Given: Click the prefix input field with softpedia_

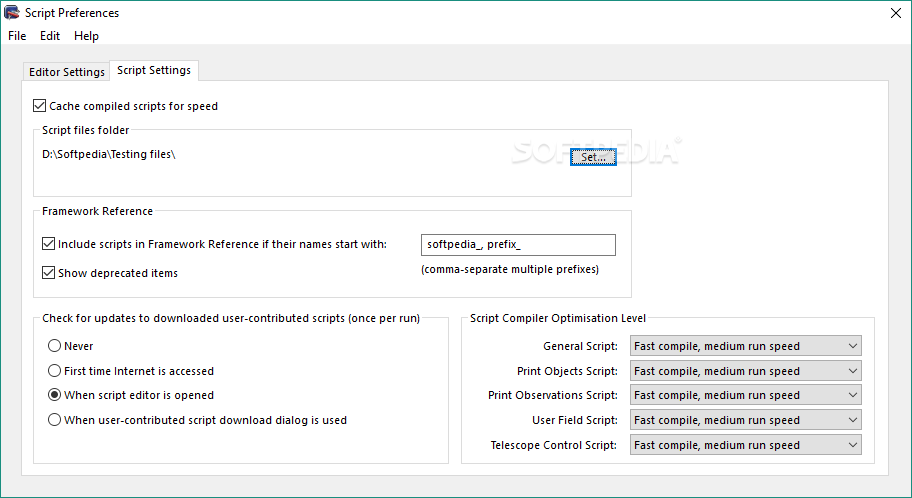Looking at the screenshot, I should [518, 245].
